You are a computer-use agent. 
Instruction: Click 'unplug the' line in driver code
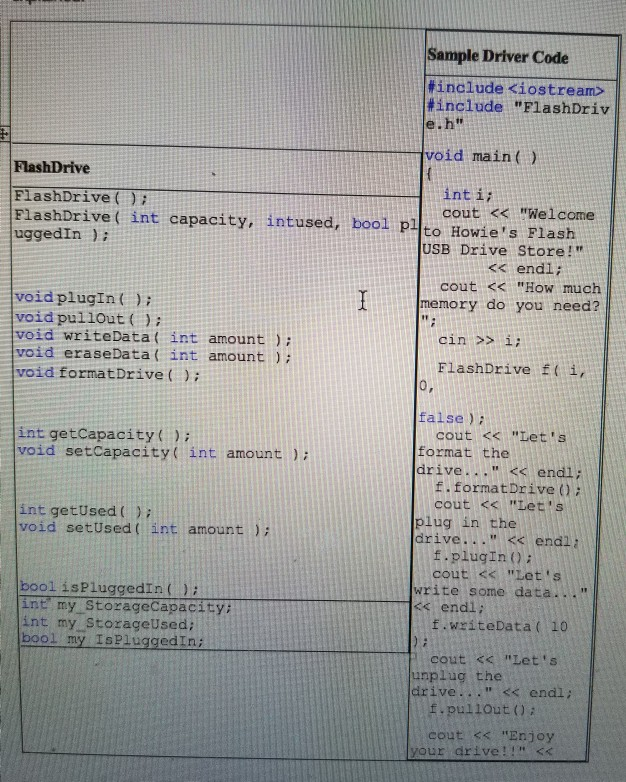click(457, 676)
